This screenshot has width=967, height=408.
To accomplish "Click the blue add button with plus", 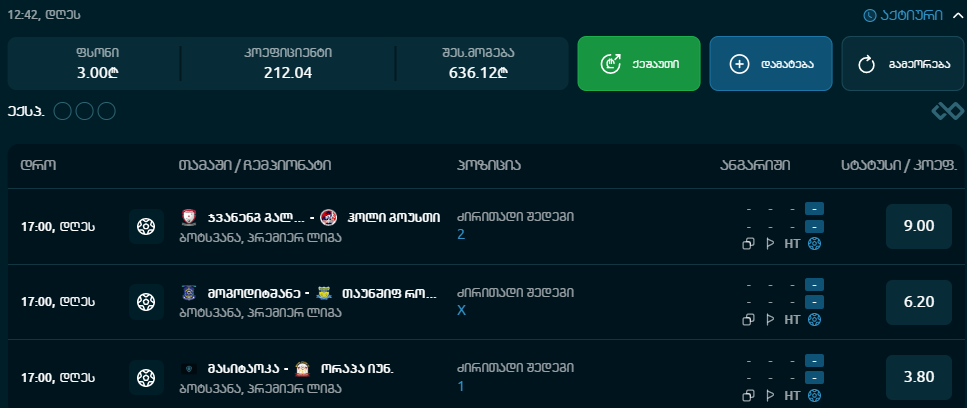I will tap(771, 63).
